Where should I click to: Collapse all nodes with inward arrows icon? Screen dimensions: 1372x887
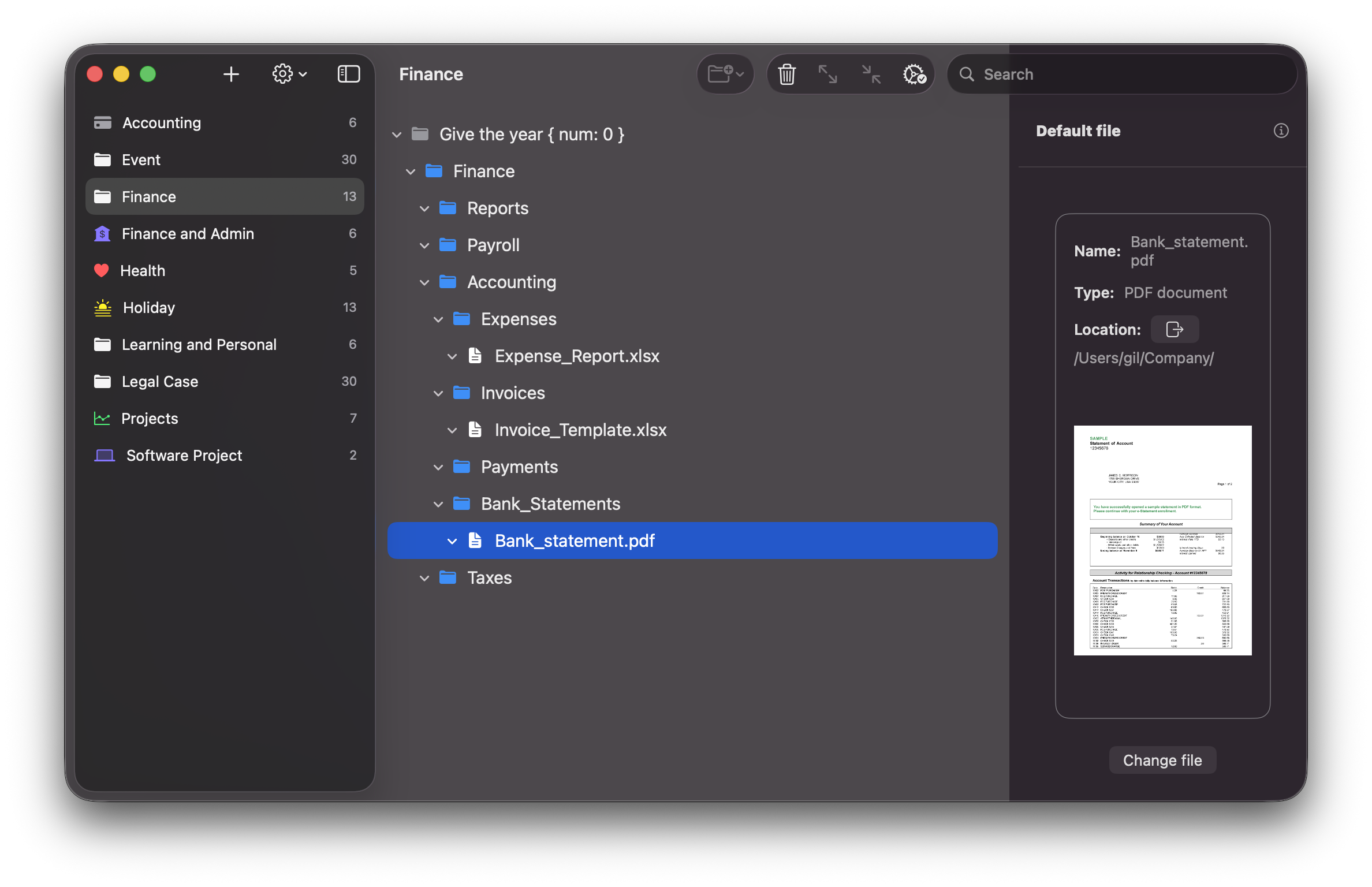870,74
